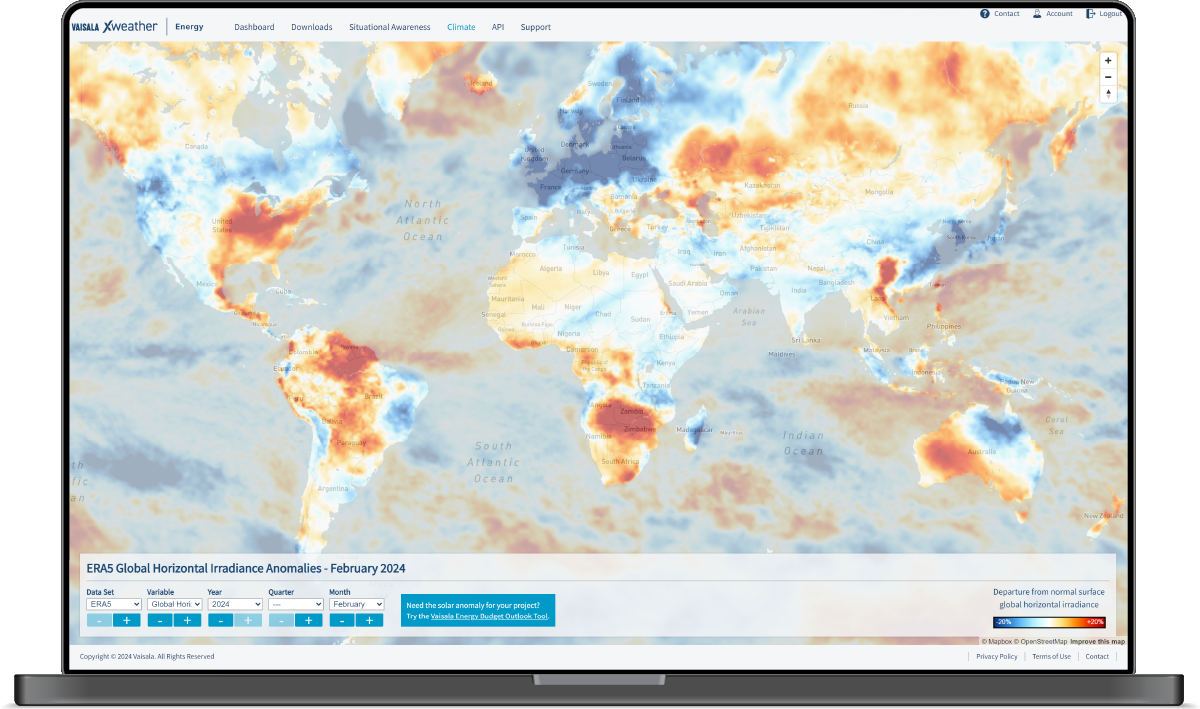
Task: Click the Vaisala Xweather logo
Action: tap(114, 27)
